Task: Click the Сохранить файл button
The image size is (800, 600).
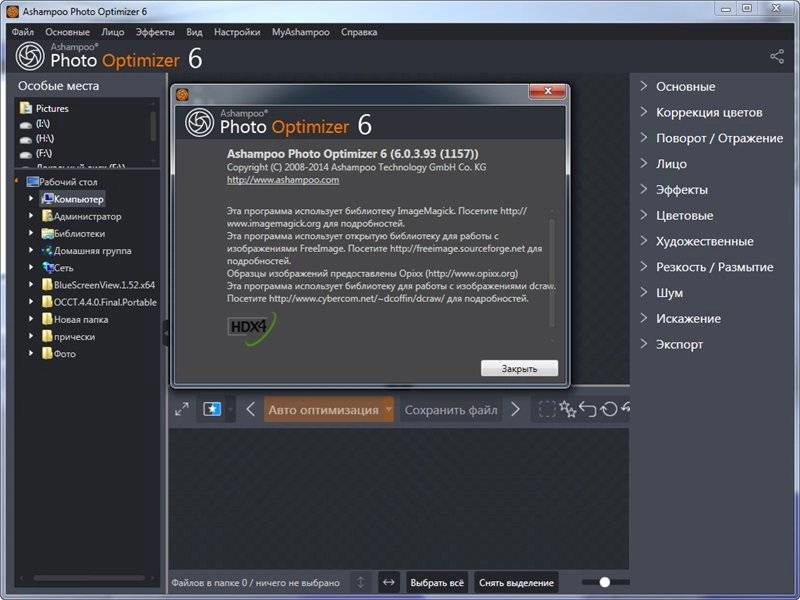Action: coord(451,409)
